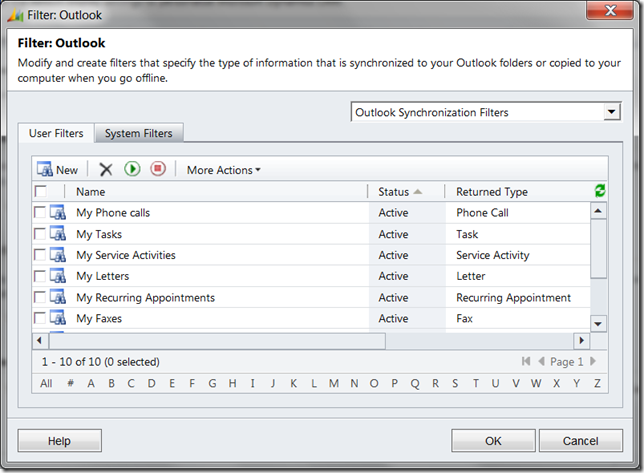Click the OK button
The width and height of the screenshot is (644, 473).
(493, 441)
